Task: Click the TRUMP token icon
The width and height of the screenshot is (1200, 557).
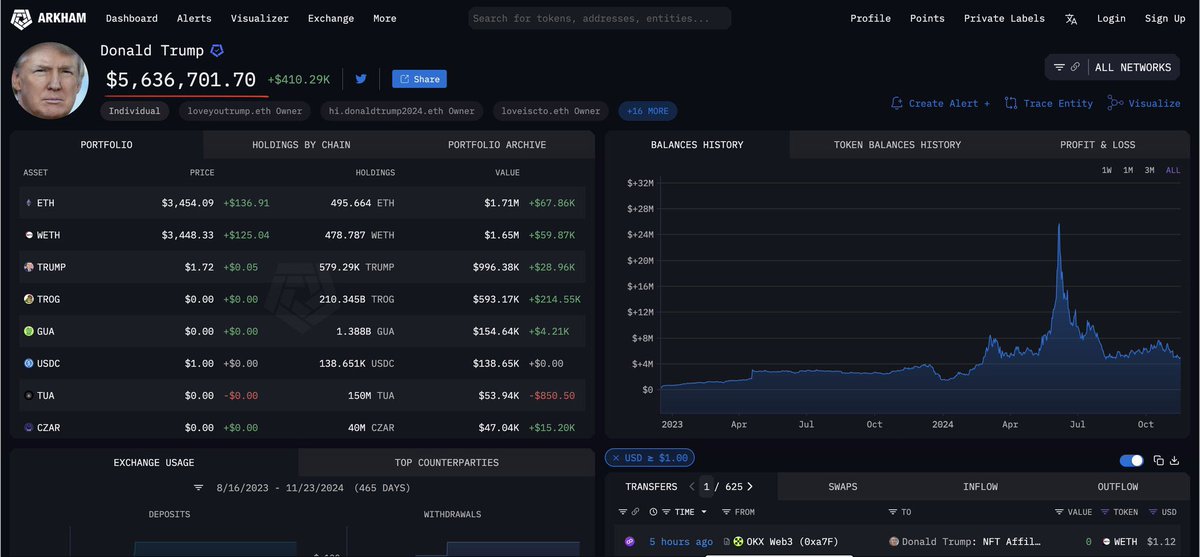Action: pyautogui.click(x=28, y=267)
